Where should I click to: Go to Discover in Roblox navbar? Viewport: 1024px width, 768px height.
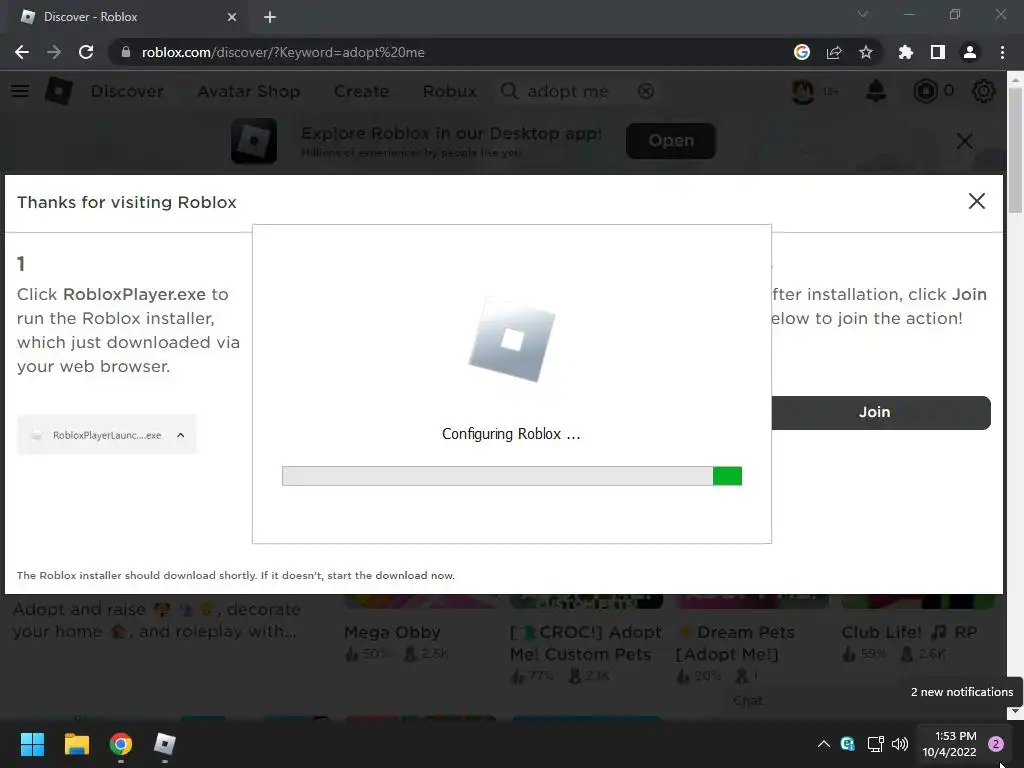click(x=127, y=91)
